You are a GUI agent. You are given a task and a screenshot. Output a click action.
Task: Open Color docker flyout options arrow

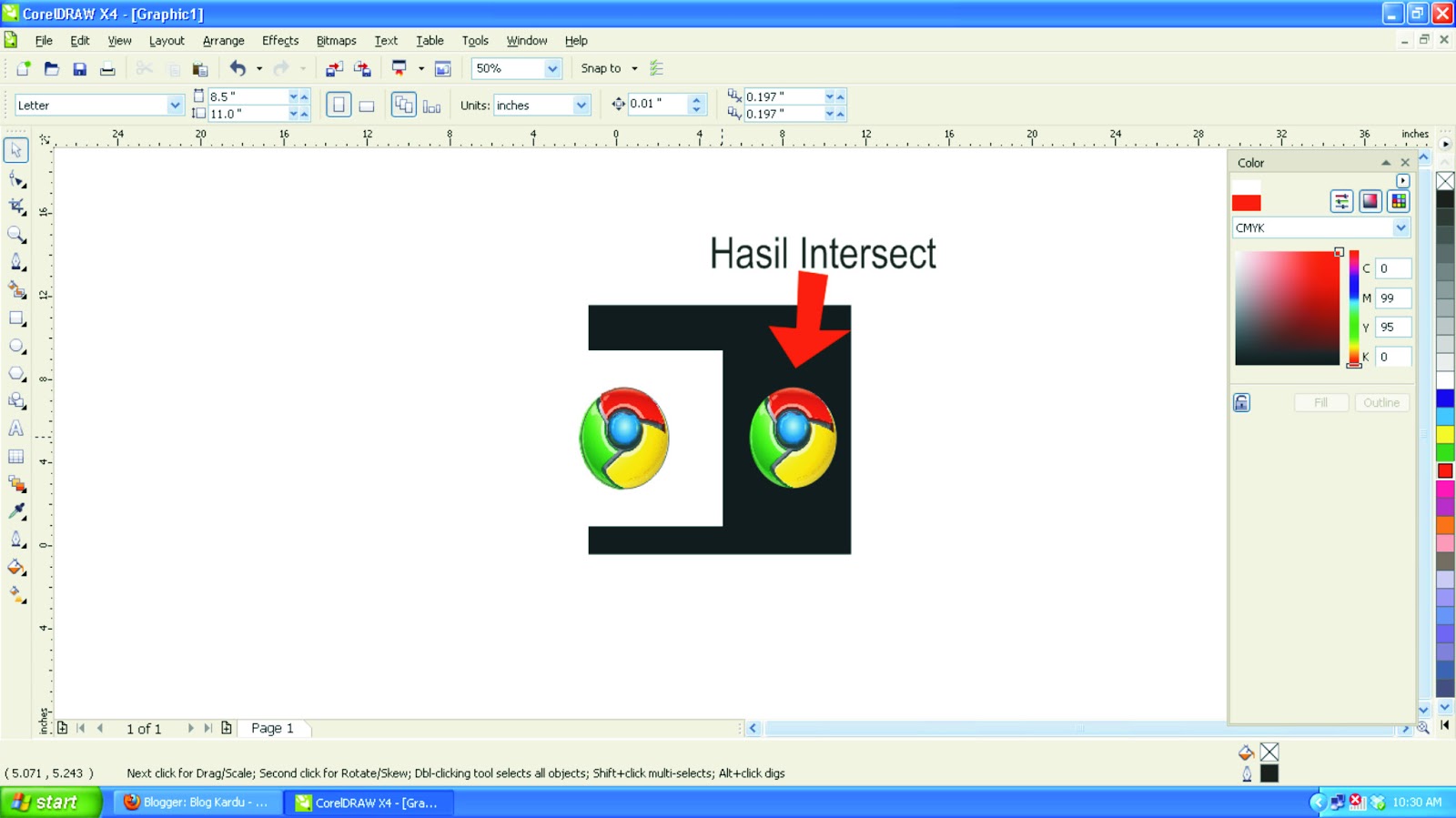point(1402,181)
